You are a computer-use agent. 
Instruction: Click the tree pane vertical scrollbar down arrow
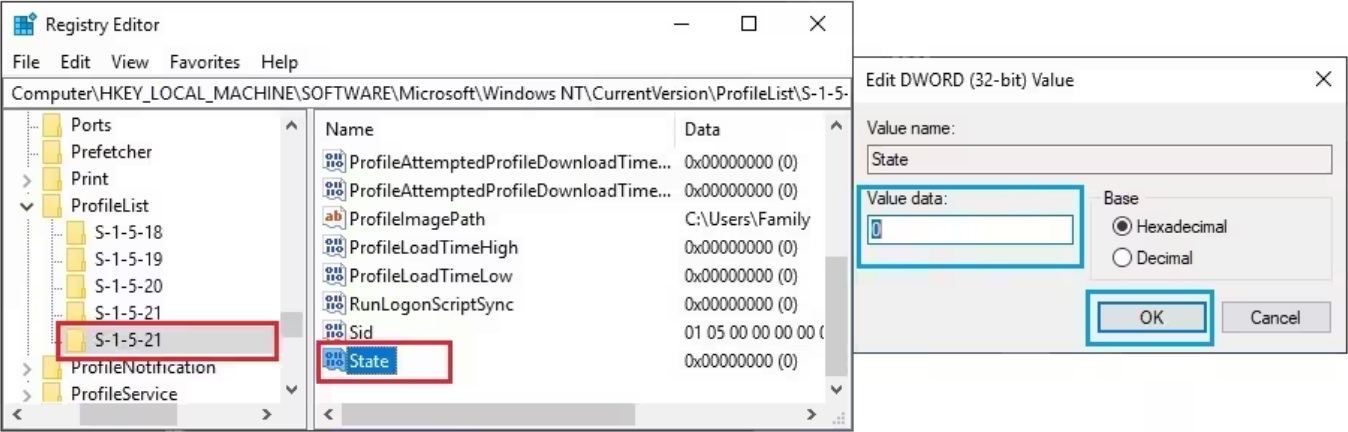(291, 389)
